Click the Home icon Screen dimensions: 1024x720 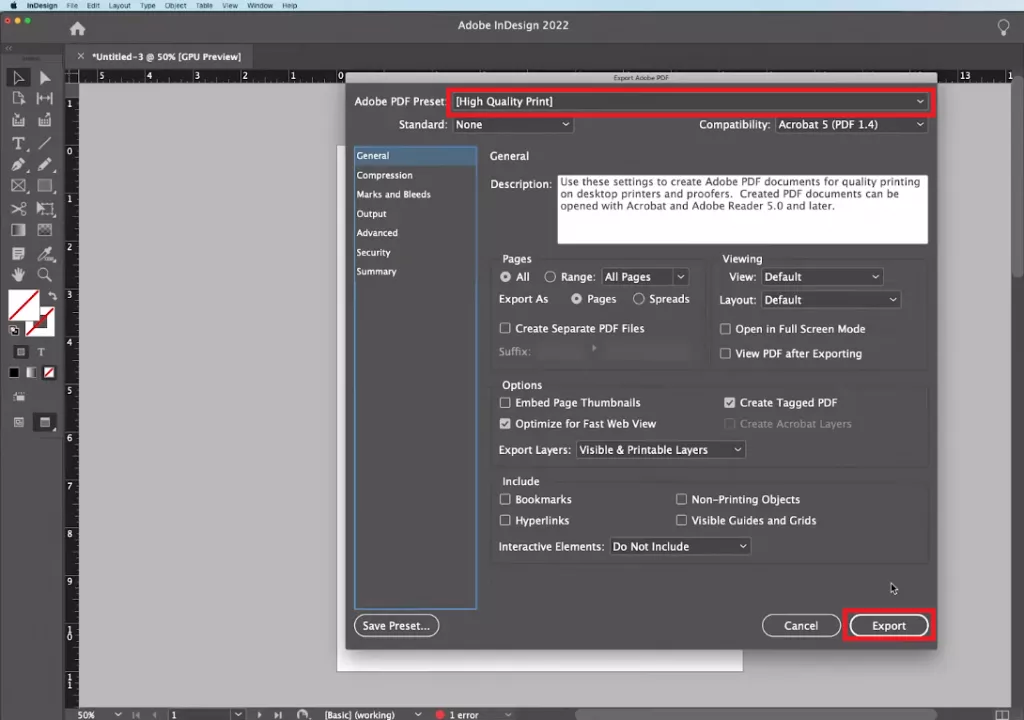[77, 29]
